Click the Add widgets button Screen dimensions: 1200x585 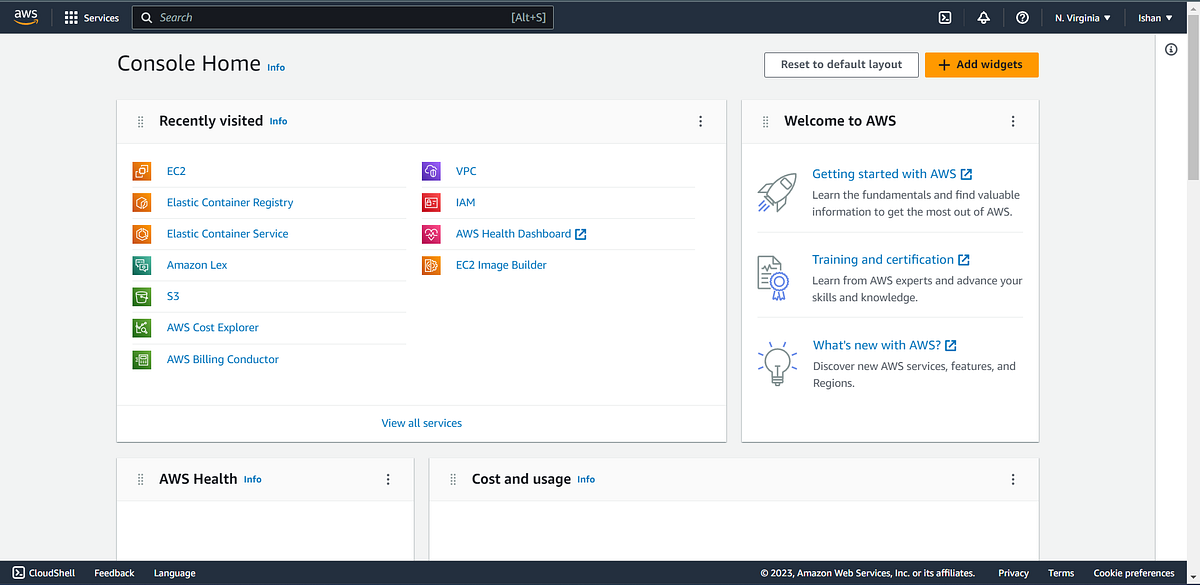point(981,64)
